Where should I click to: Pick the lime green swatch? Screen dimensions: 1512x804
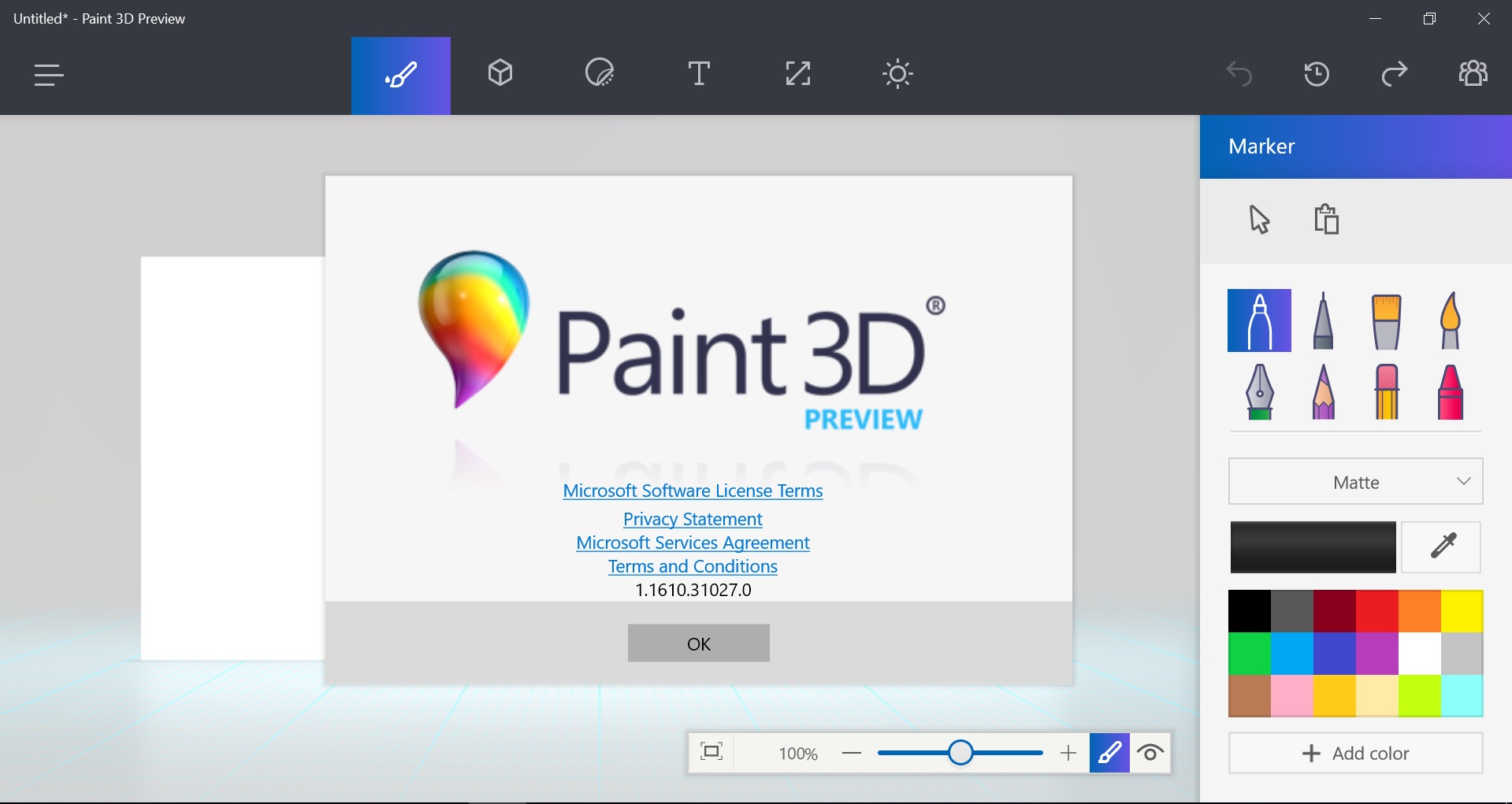[x=1420, y=696]
